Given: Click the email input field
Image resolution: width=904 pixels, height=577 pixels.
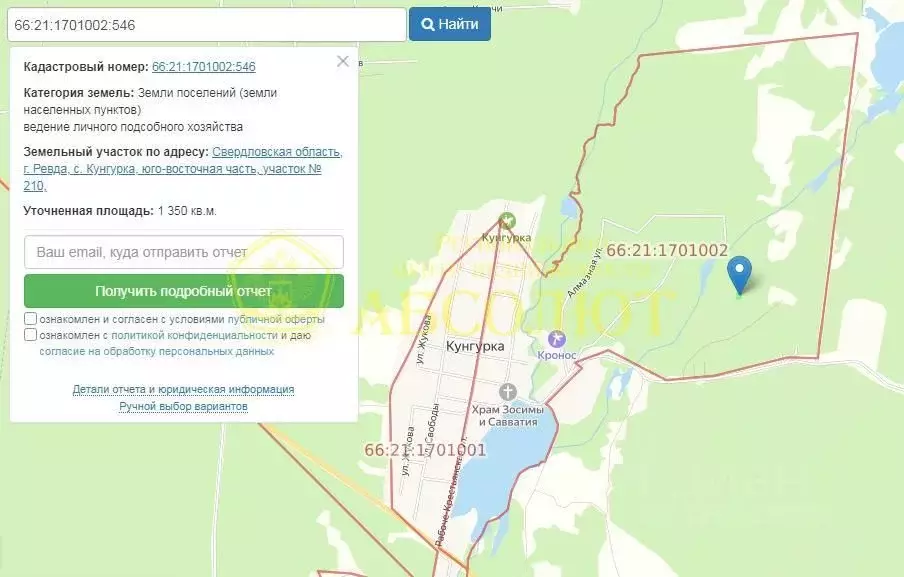Looking at the screenshot, I should point(184,252).
